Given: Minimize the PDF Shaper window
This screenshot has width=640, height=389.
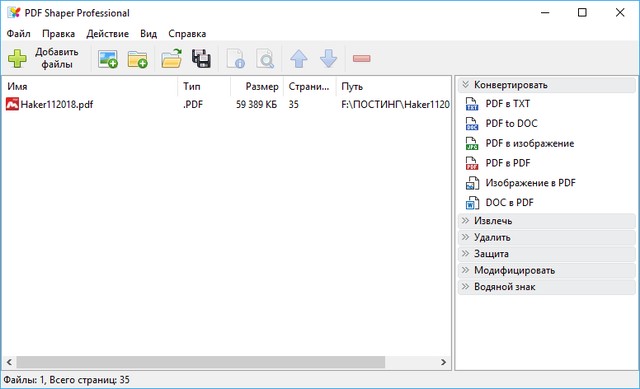Looking at the screenshot, I should [x=545, y=13].
